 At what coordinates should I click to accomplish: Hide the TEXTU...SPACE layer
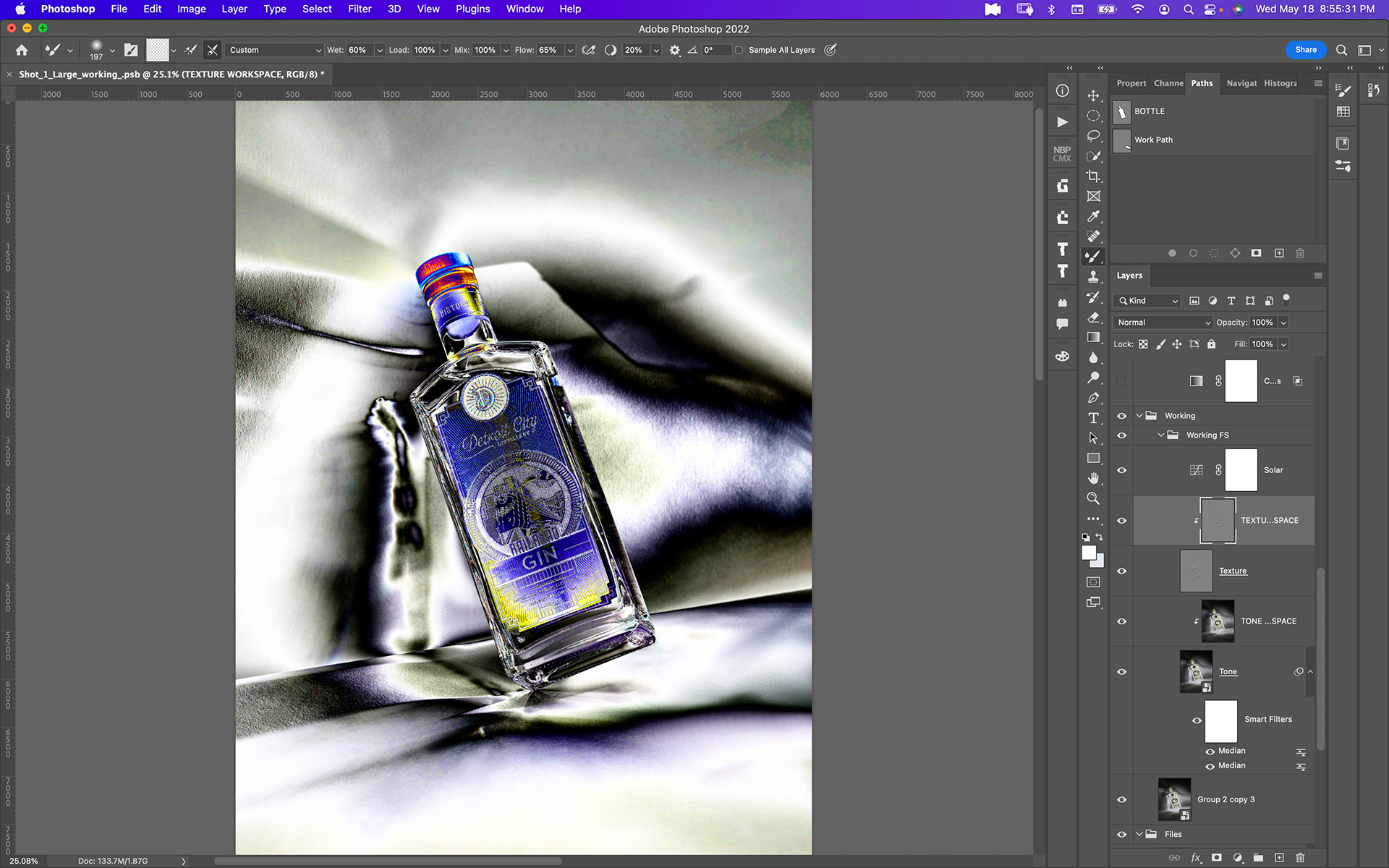click(1121, 521)
